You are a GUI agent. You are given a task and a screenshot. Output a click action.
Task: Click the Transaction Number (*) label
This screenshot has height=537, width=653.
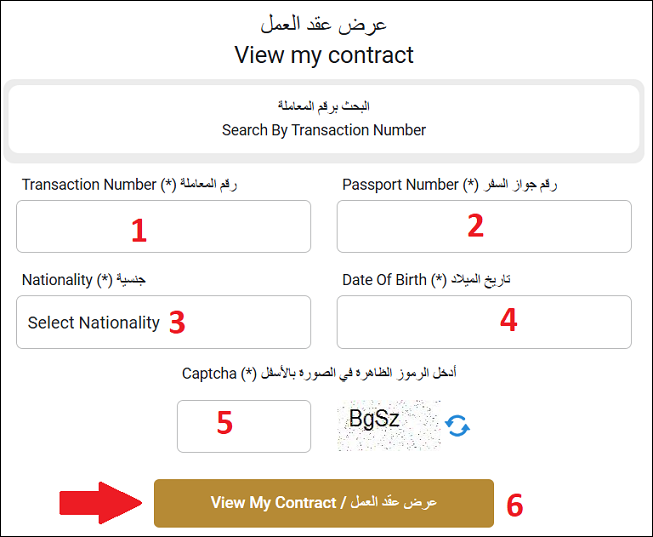coord(130,184)
